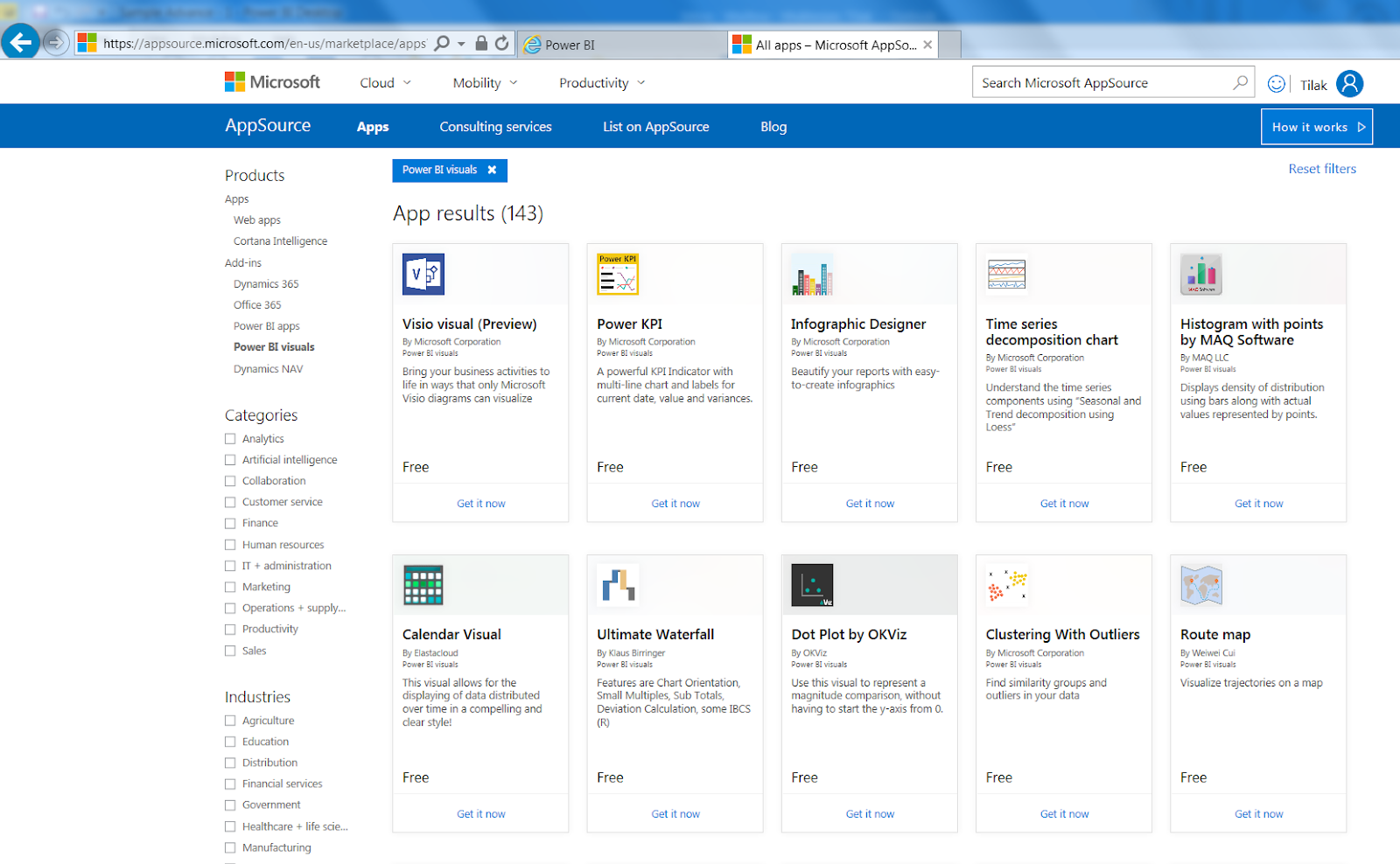Click Get it now for Route map

tap(1258, 814)
